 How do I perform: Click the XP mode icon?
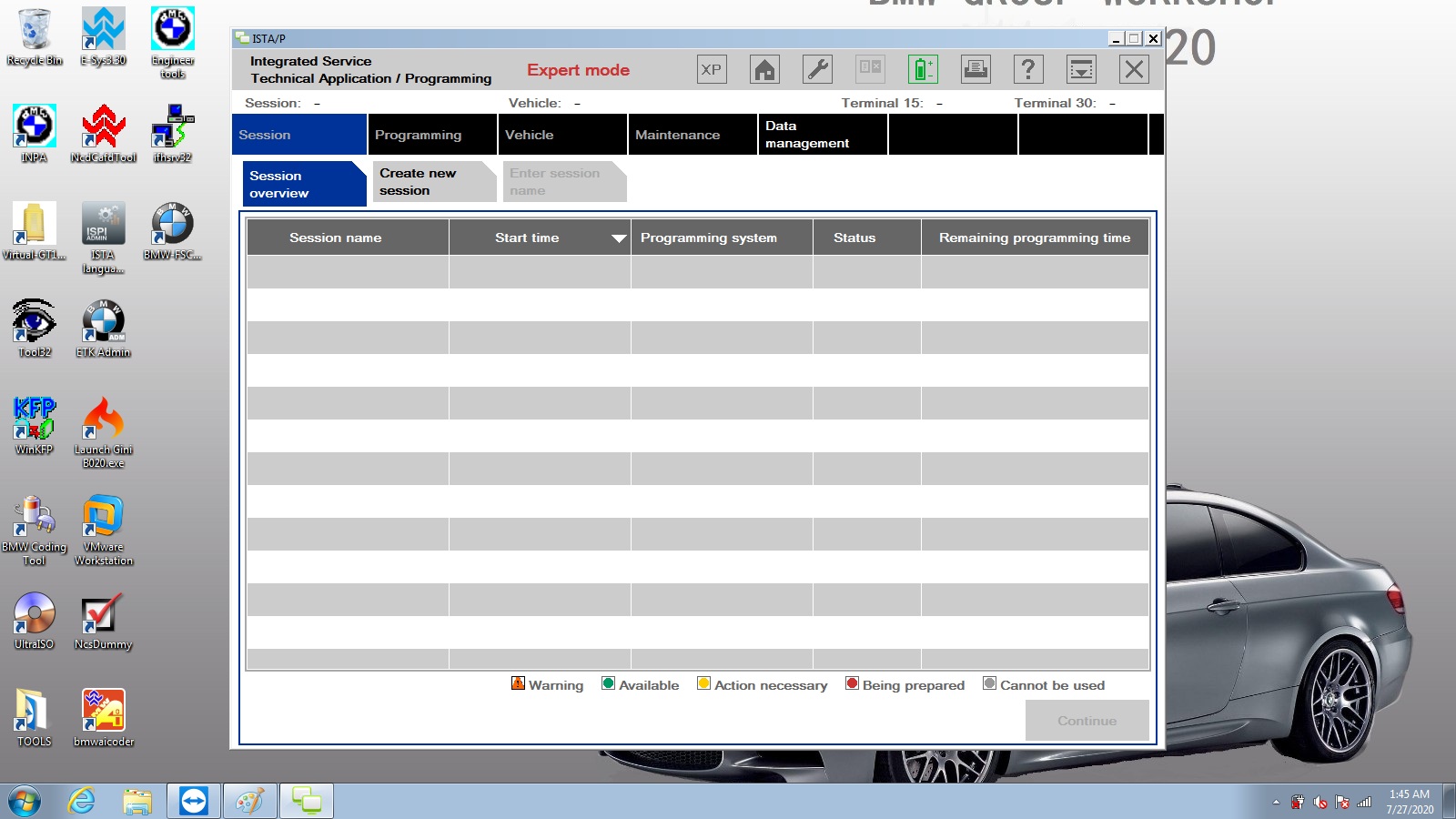[x=712, y=68]
